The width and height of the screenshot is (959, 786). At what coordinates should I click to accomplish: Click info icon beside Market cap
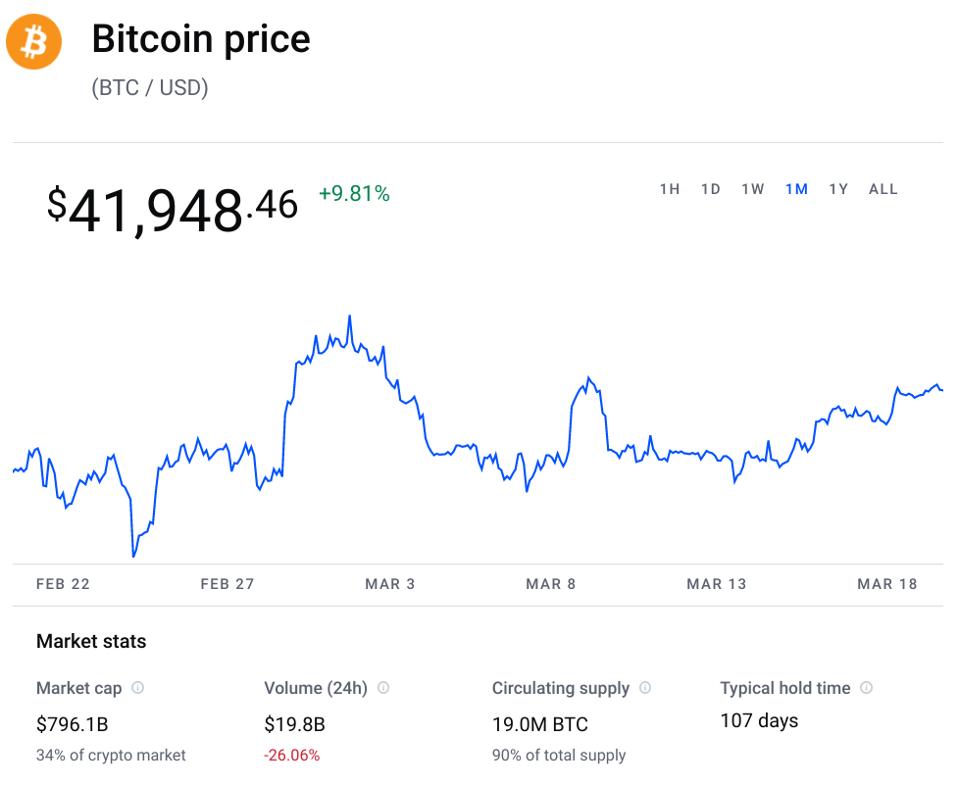(138, 688)
